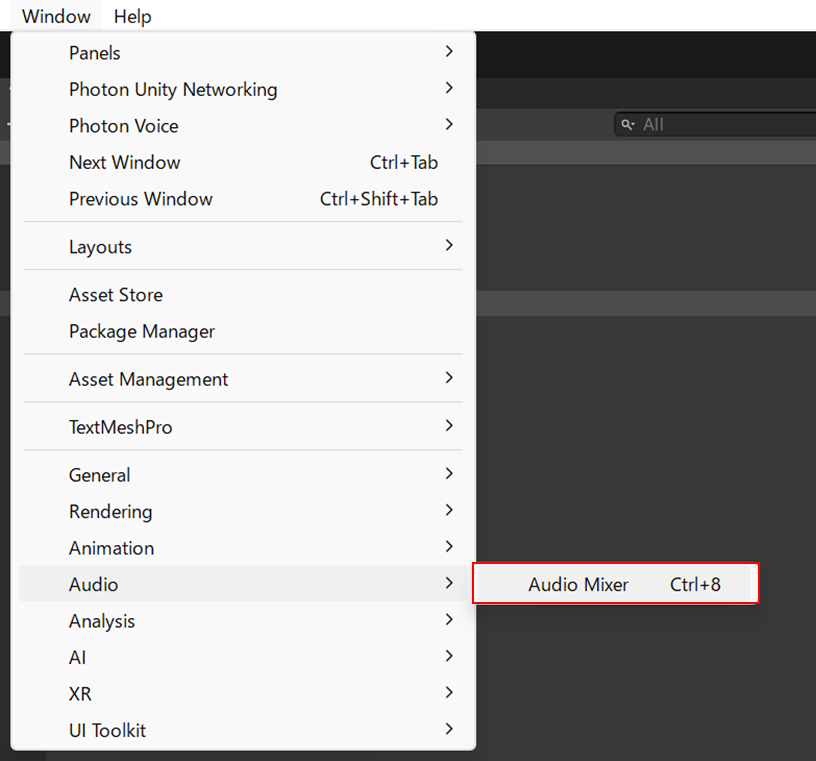
Task: Expand the UI Toolkit submenu
Action: point(243,730)
